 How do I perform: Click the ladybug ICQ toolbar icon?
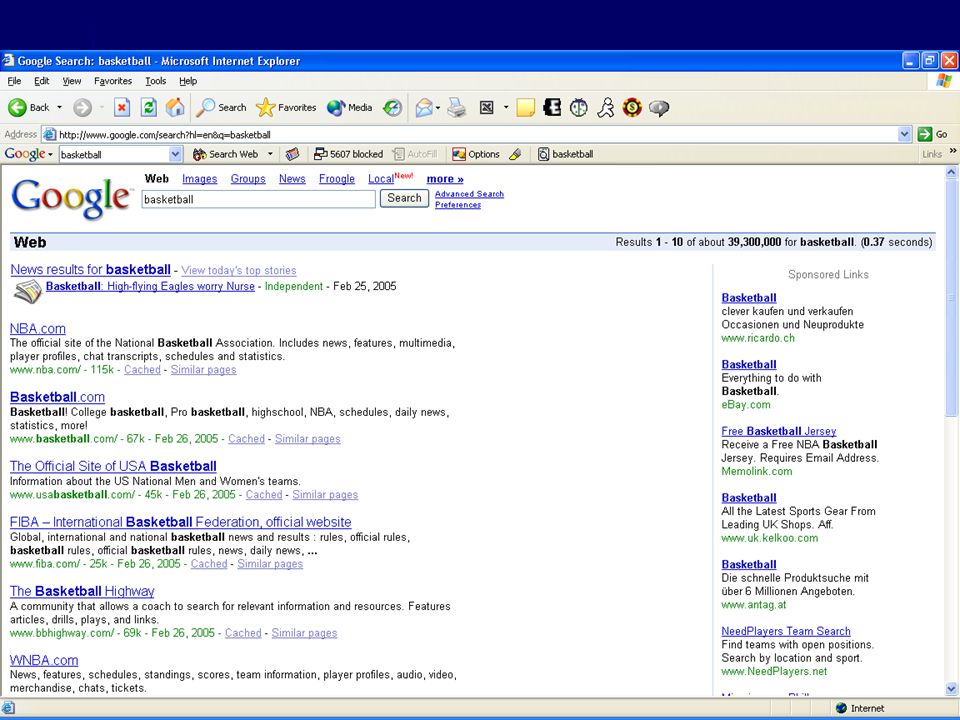579,108
